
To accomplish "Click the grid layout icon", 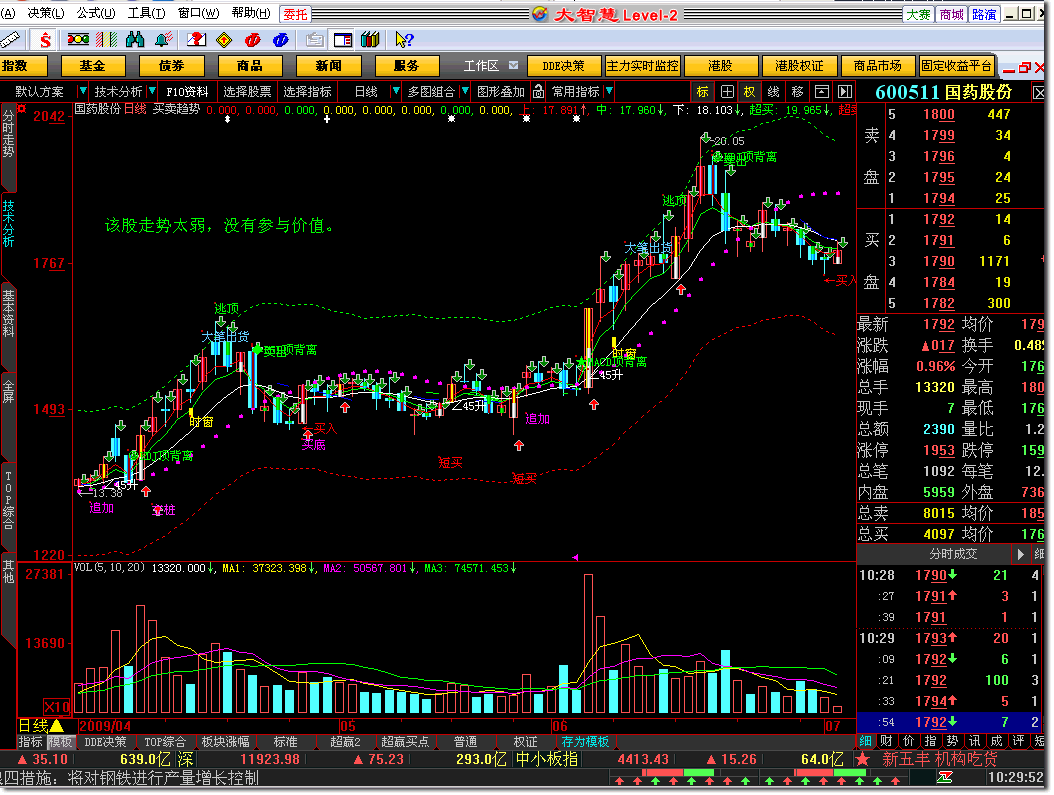I will point(727,91).
